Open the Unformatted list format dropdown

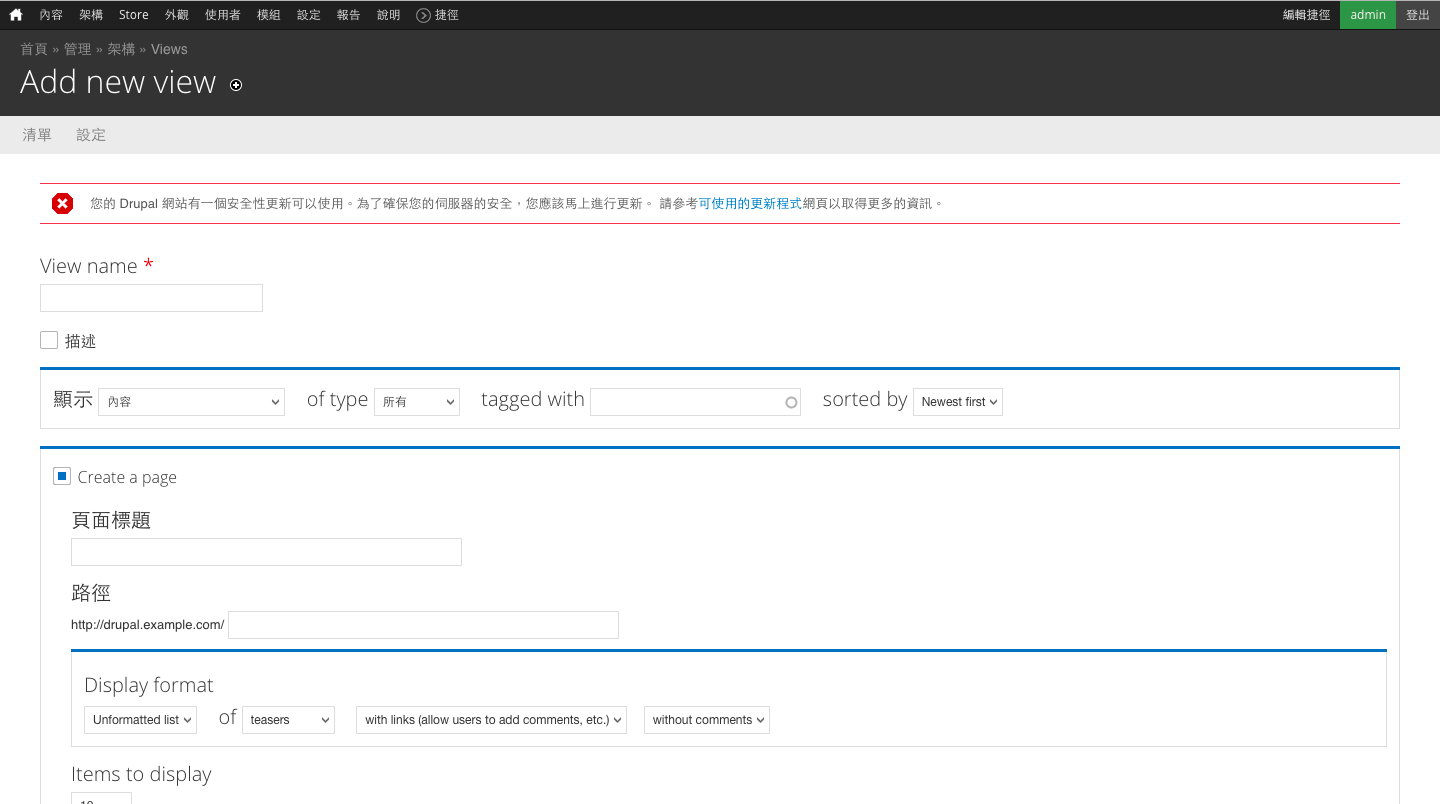point(141,720)
